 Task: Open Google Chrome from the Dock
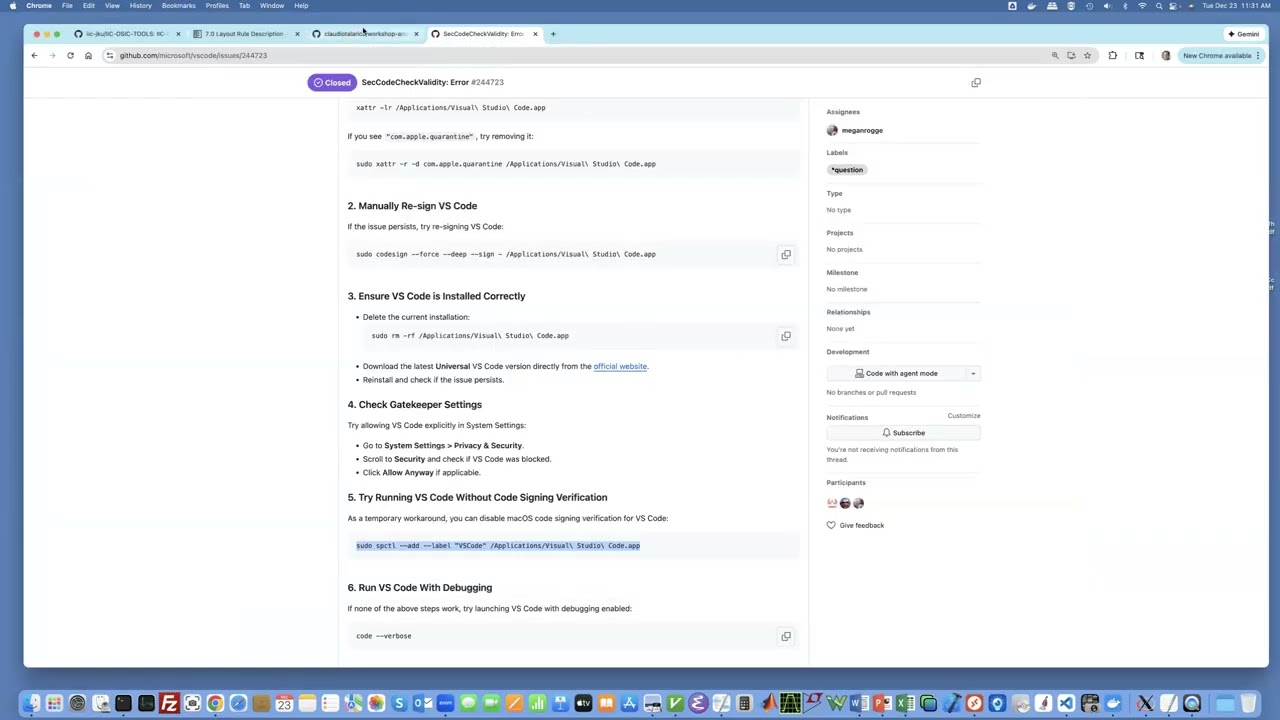tap(215, 703)
